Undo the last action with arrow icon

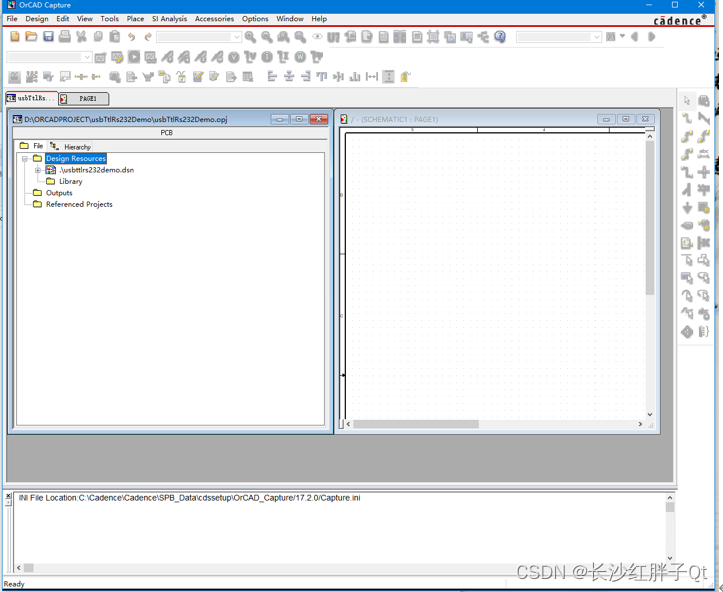pos(131,36)
